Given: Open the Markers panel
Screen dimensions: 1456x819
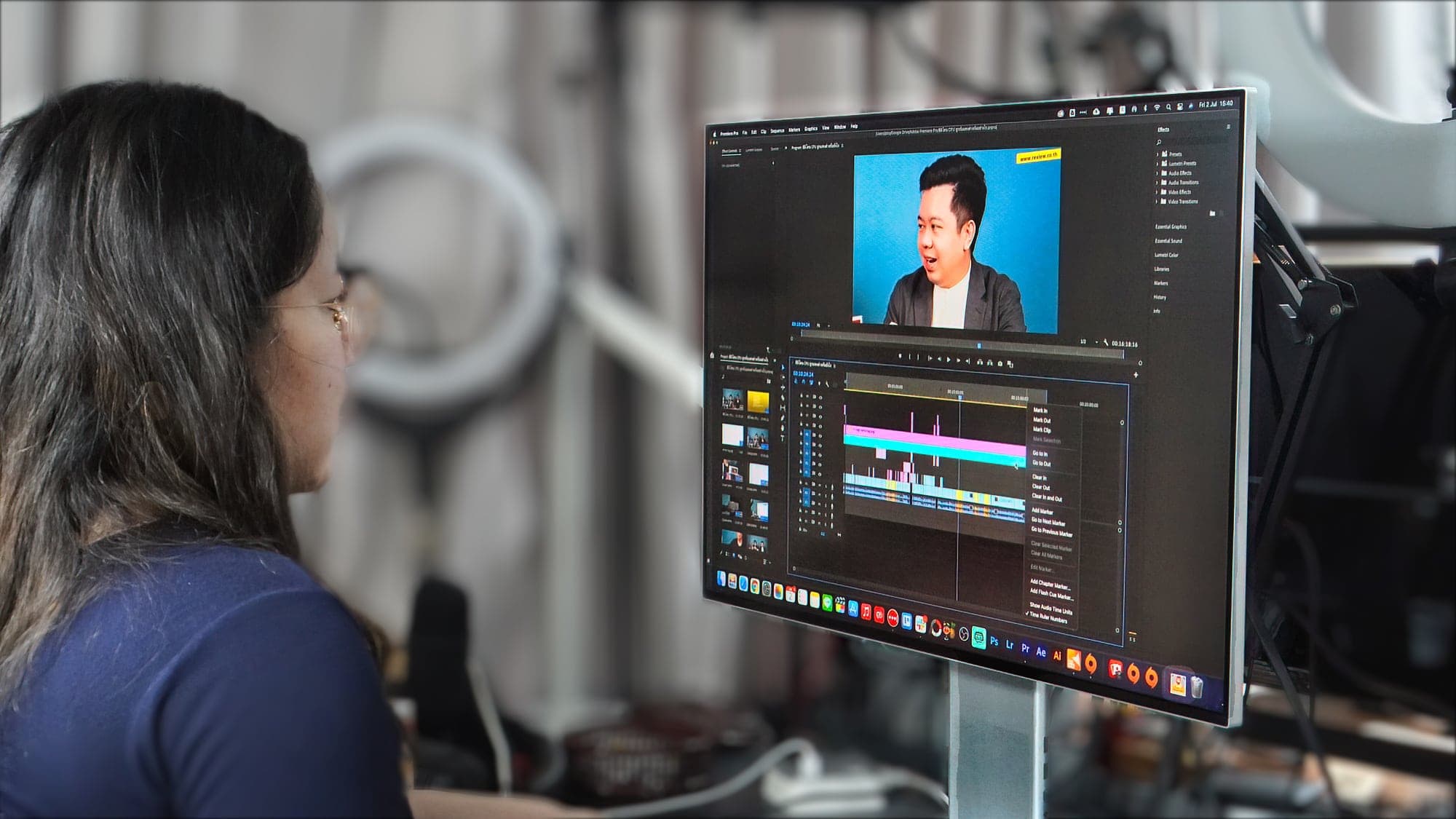Looking at the screenshot, I should [x=1161, y=282].
